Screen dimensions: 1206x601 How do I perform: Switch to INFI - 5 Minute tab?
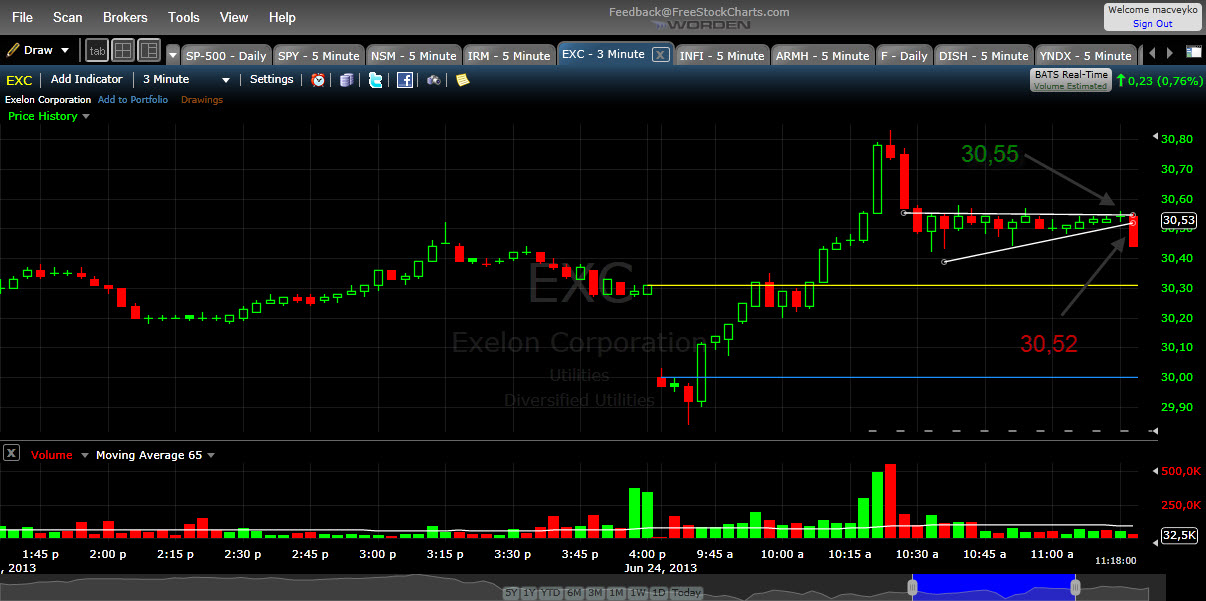722,55
